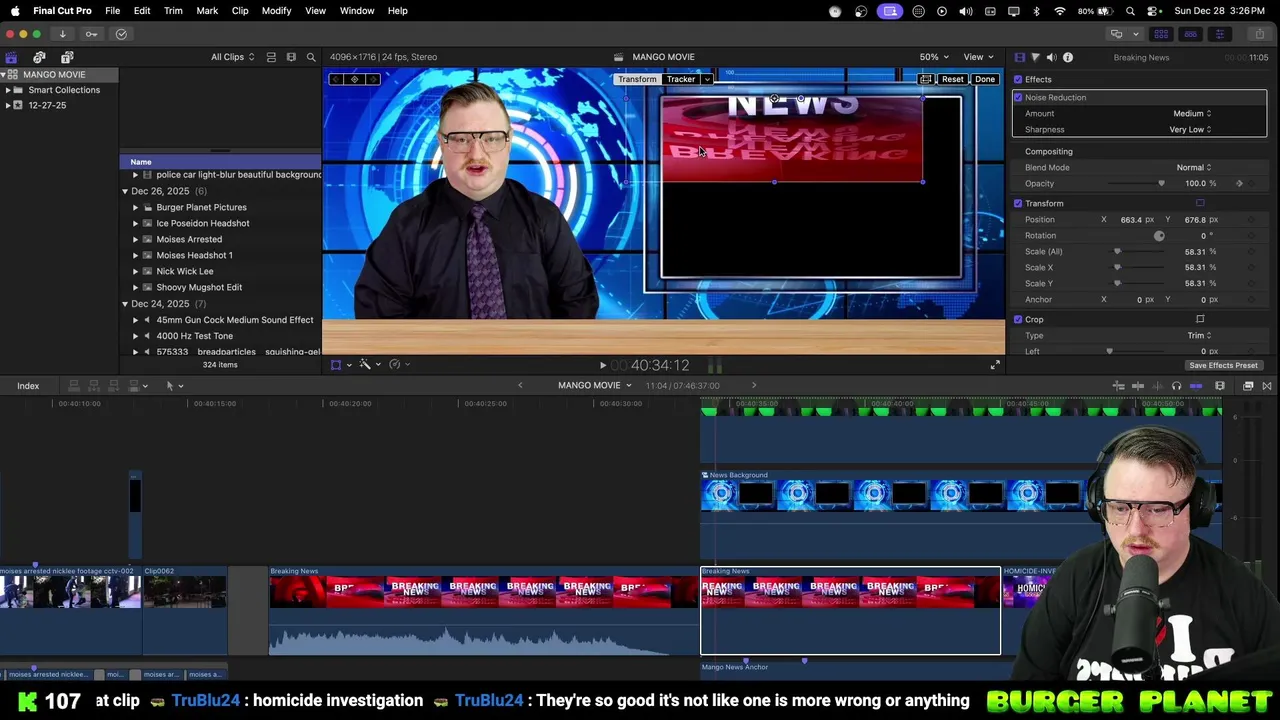Open the keyword editor key icon
The image size is (1280, 720).
point(91,34)
